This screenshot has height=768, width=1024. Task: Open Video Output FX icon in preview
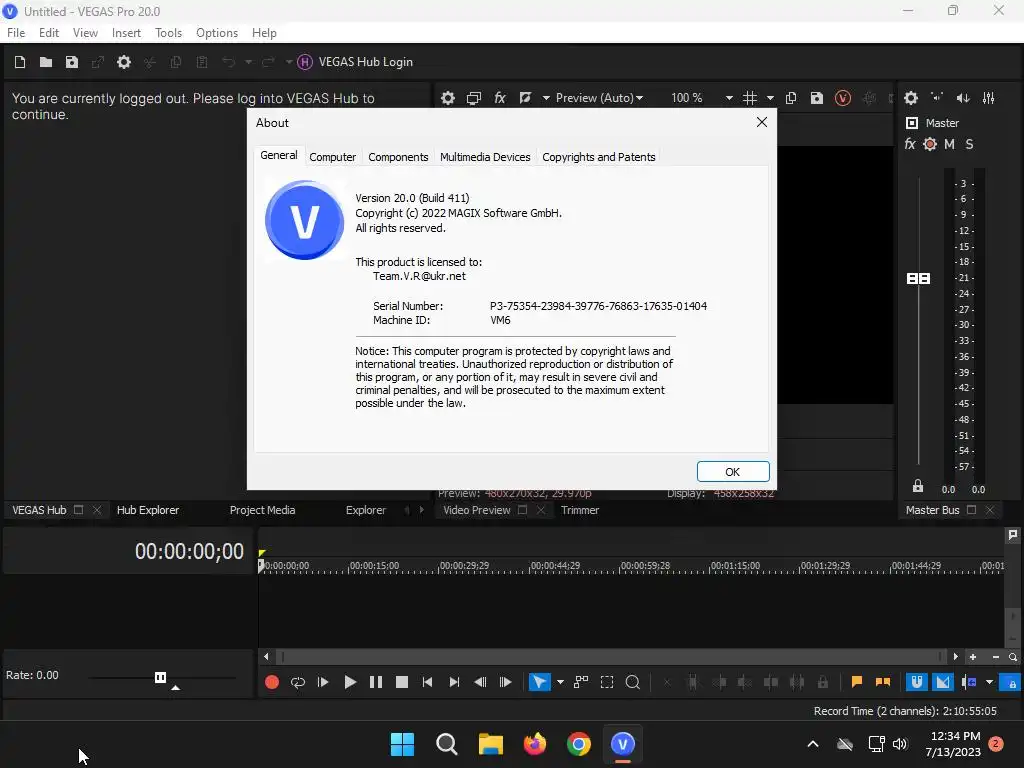point(500,98)
